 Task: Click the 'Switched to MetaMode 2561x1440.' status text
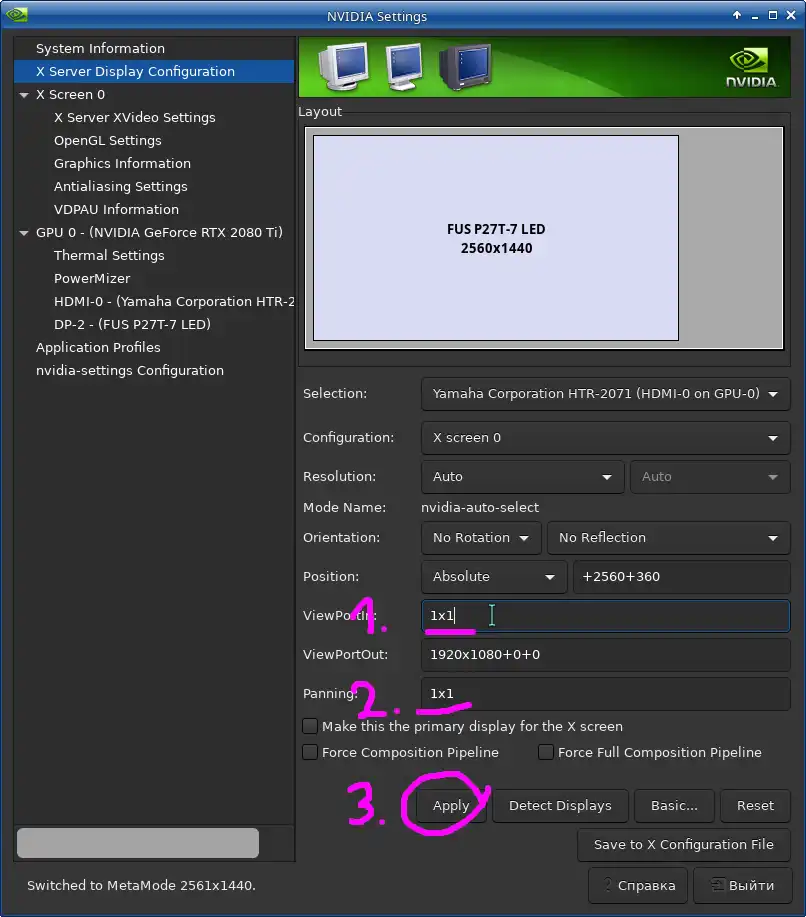click(141, 885)
